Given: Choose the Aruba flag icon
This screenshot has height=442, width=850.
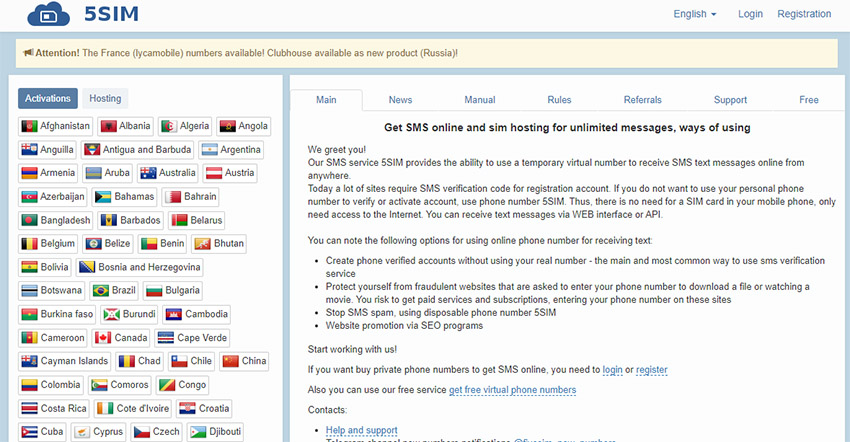Looking at the screenshot, I should (94, 173).
